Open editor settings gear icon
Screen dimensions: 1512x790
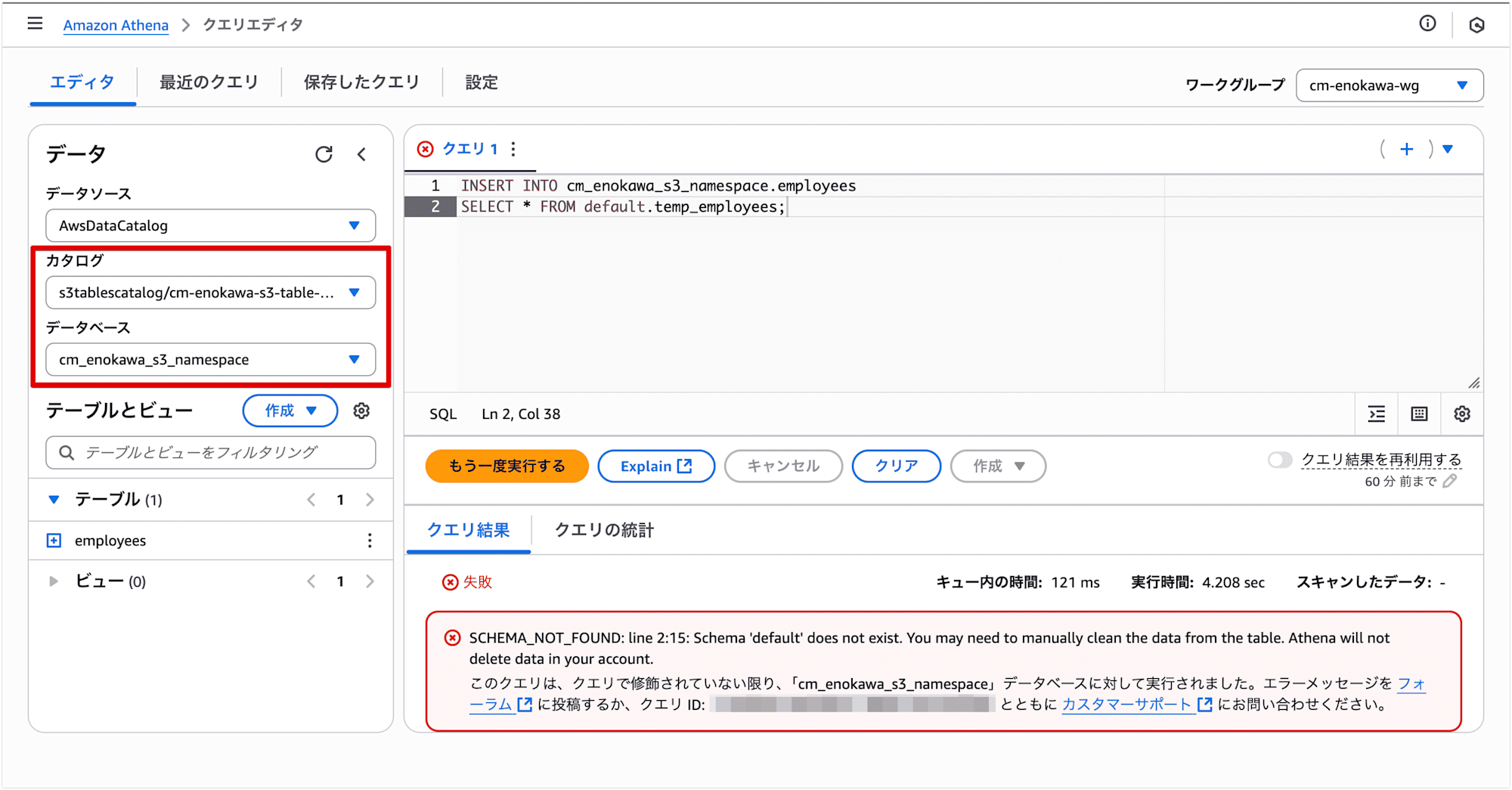pyautogui.click(x=1462, y=414)
